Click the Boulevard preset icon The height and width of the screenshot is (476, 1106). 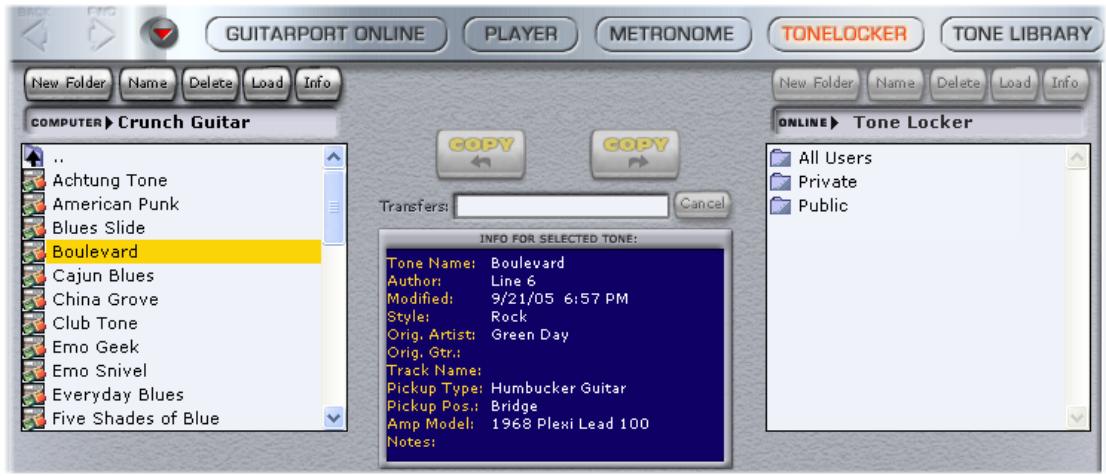(x=33, y=252)
